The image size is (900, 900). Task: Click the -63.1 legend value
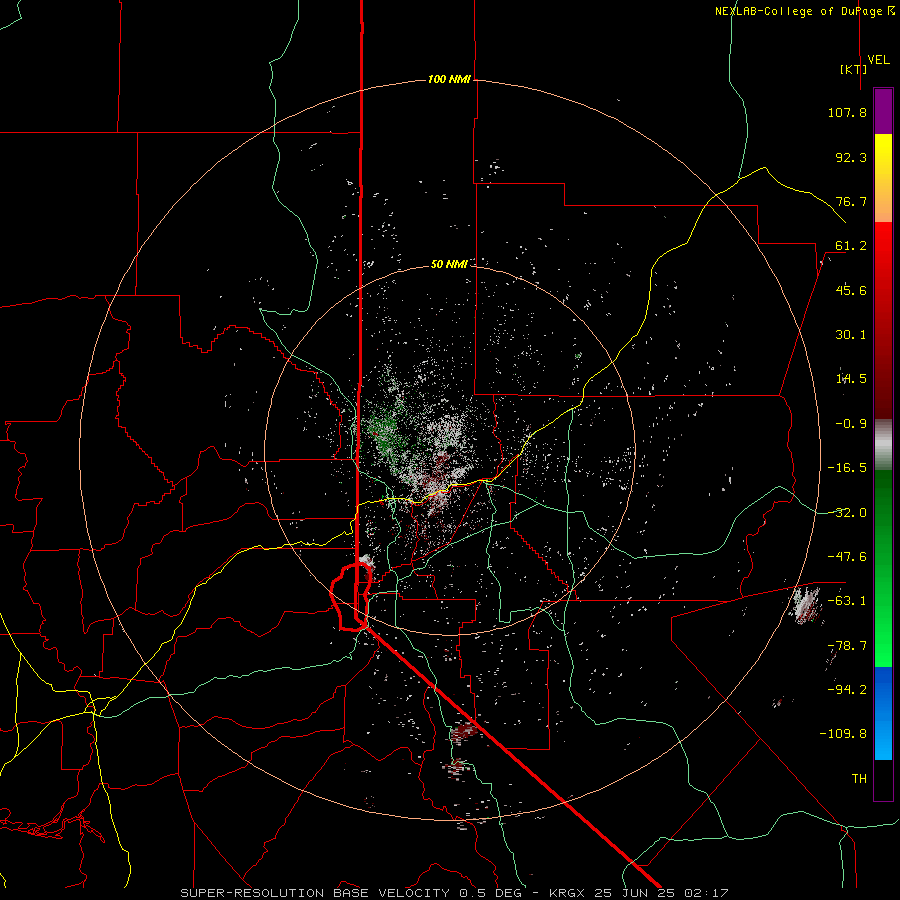click(x=847, y=601)
